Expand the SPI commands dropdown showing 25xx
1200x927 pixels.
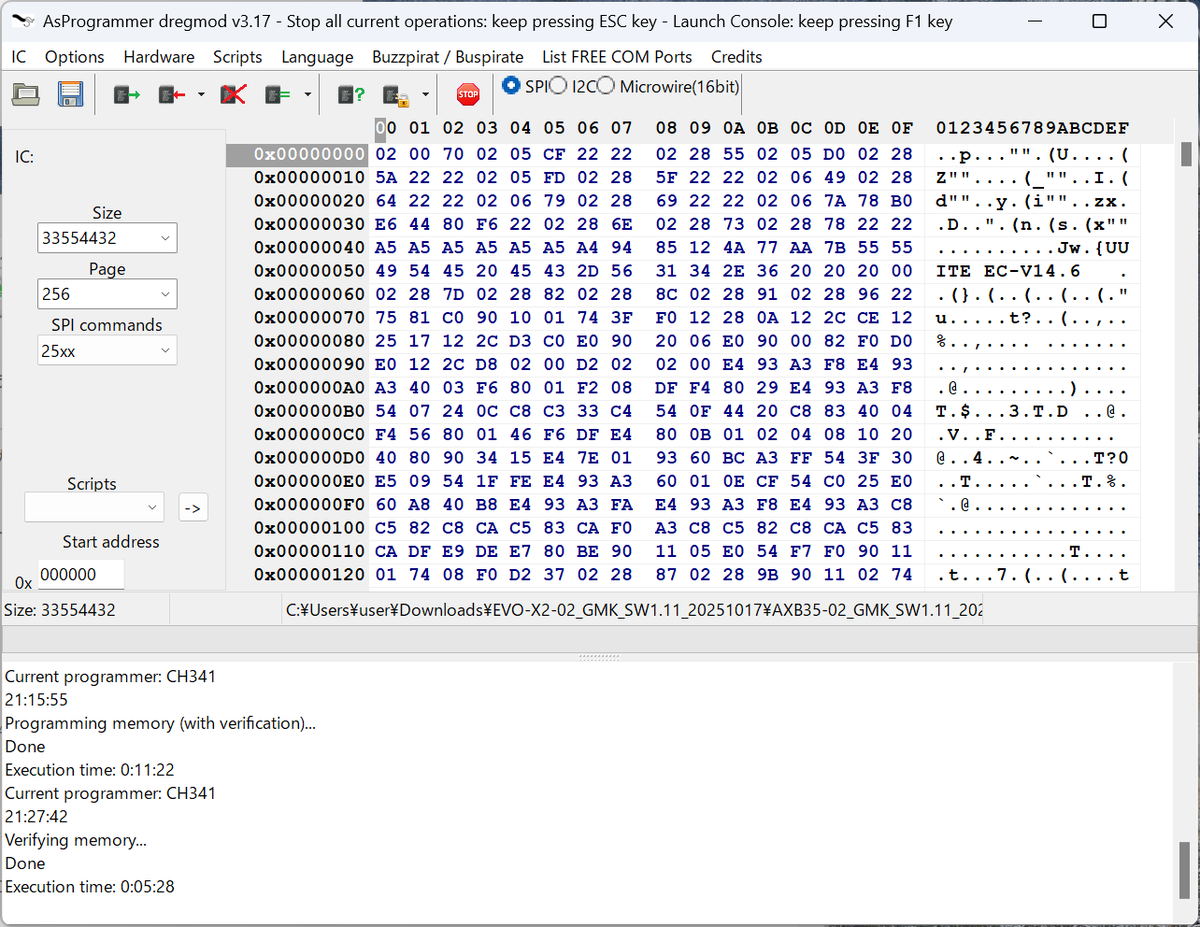[108, 351]
